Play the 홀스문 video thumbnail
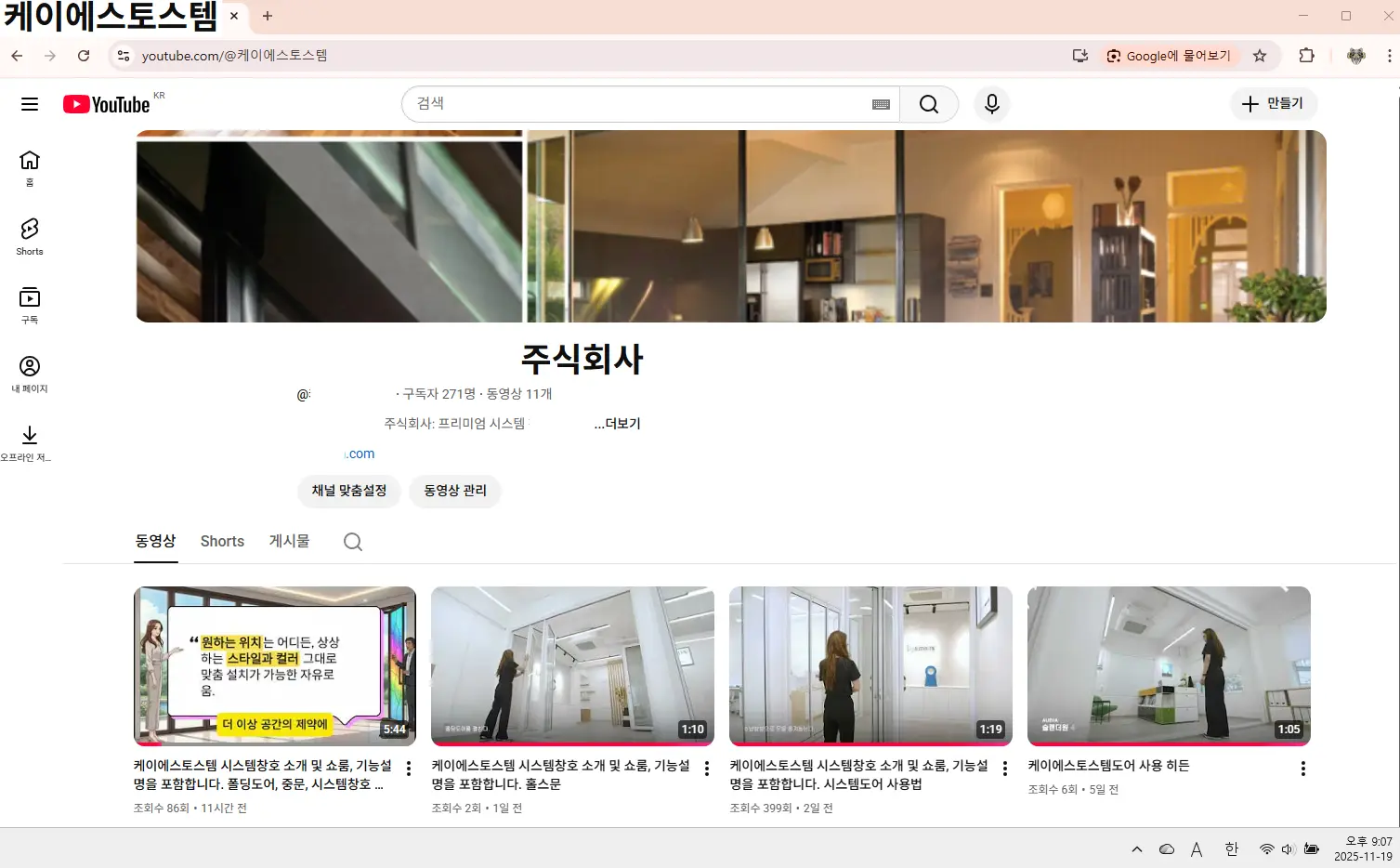This screenshot has width=1400, height=868. [571, 665]
